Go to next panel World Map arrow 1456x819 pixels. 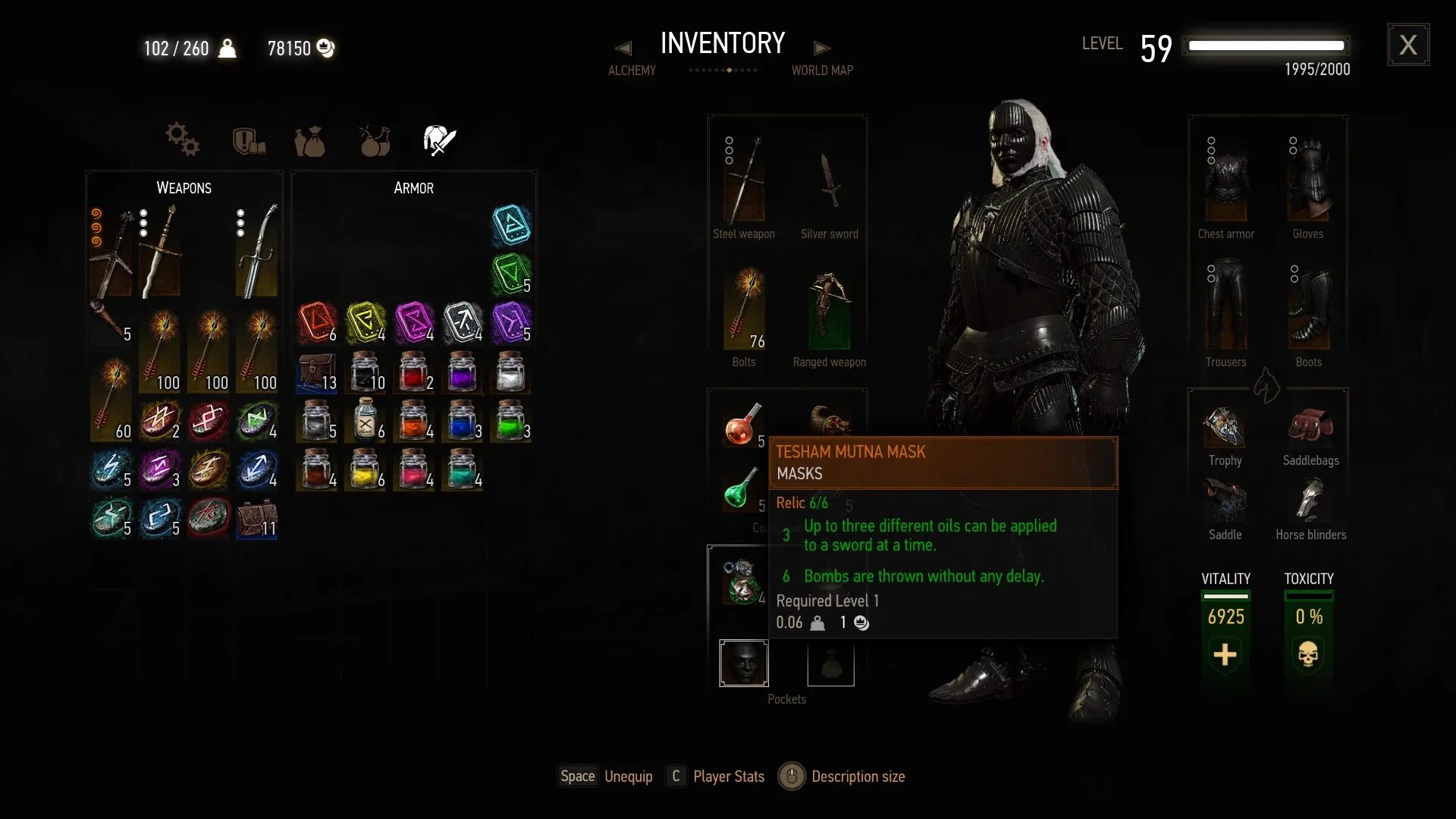[822, 49]
